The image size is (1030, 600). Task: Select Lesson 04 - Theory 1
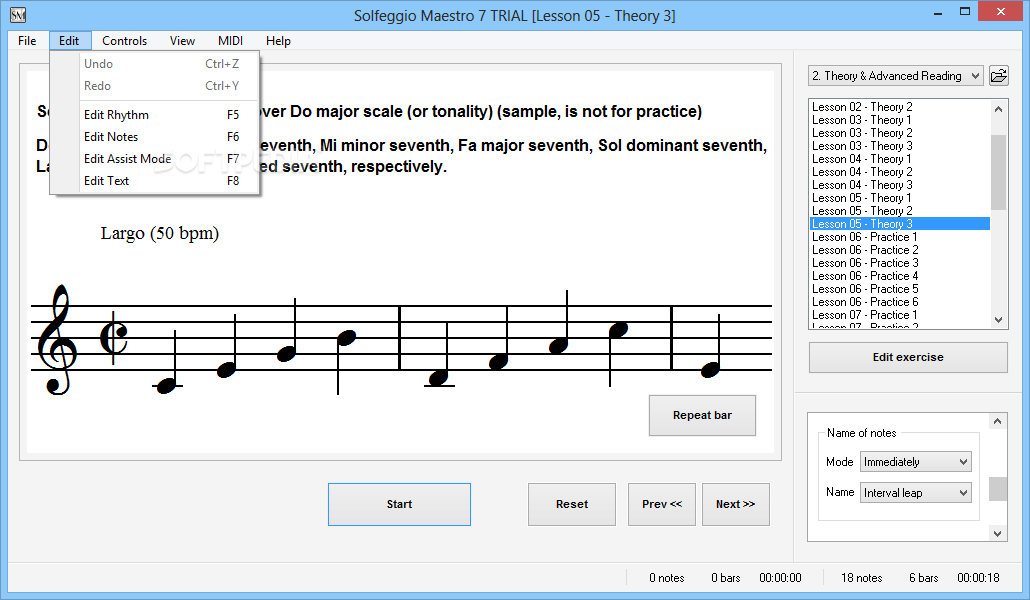coord(899,159)
